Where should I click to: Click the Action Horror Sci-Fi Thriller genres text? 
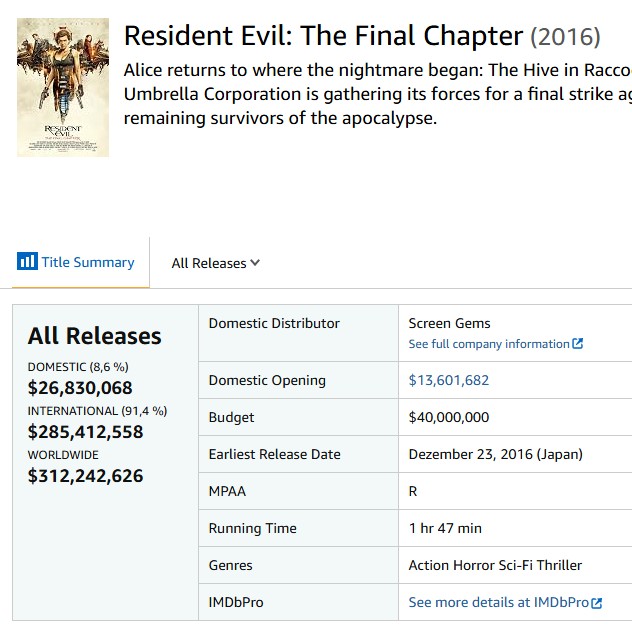[495, 565]
